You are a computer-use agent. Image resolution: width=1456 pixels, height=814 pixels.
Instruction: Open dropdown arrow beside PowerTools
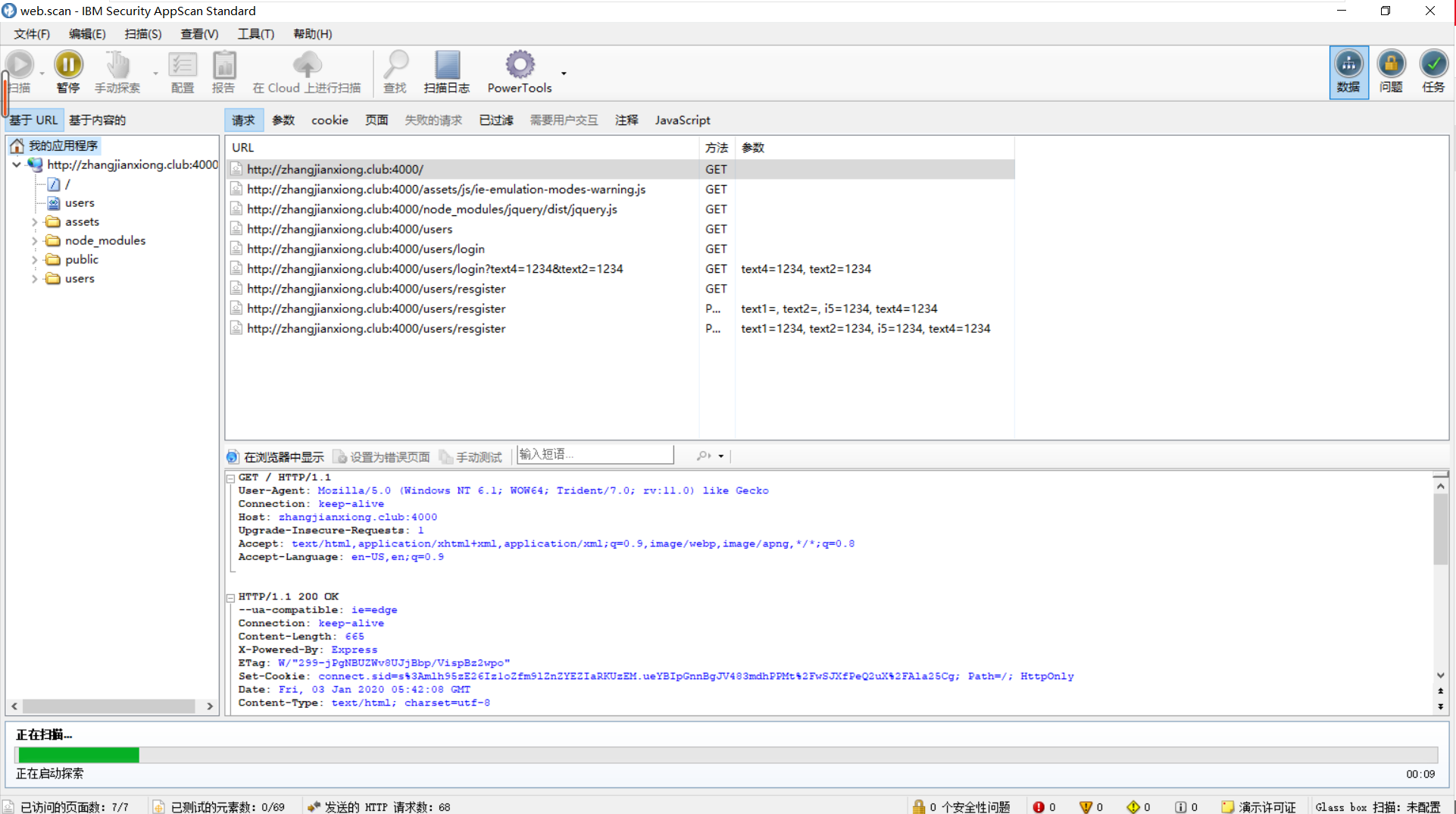click(564, 73)
